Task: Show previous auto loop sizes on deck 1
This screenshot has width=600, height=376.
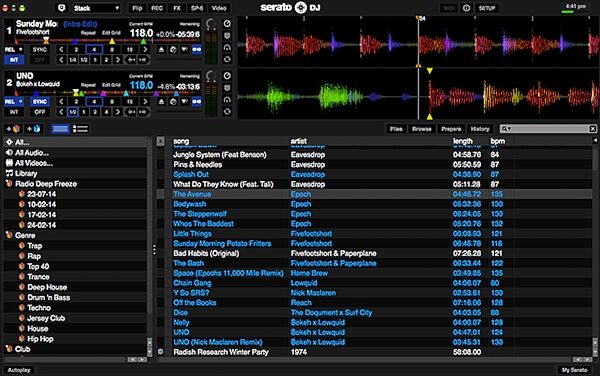Action: coord(61,50)
